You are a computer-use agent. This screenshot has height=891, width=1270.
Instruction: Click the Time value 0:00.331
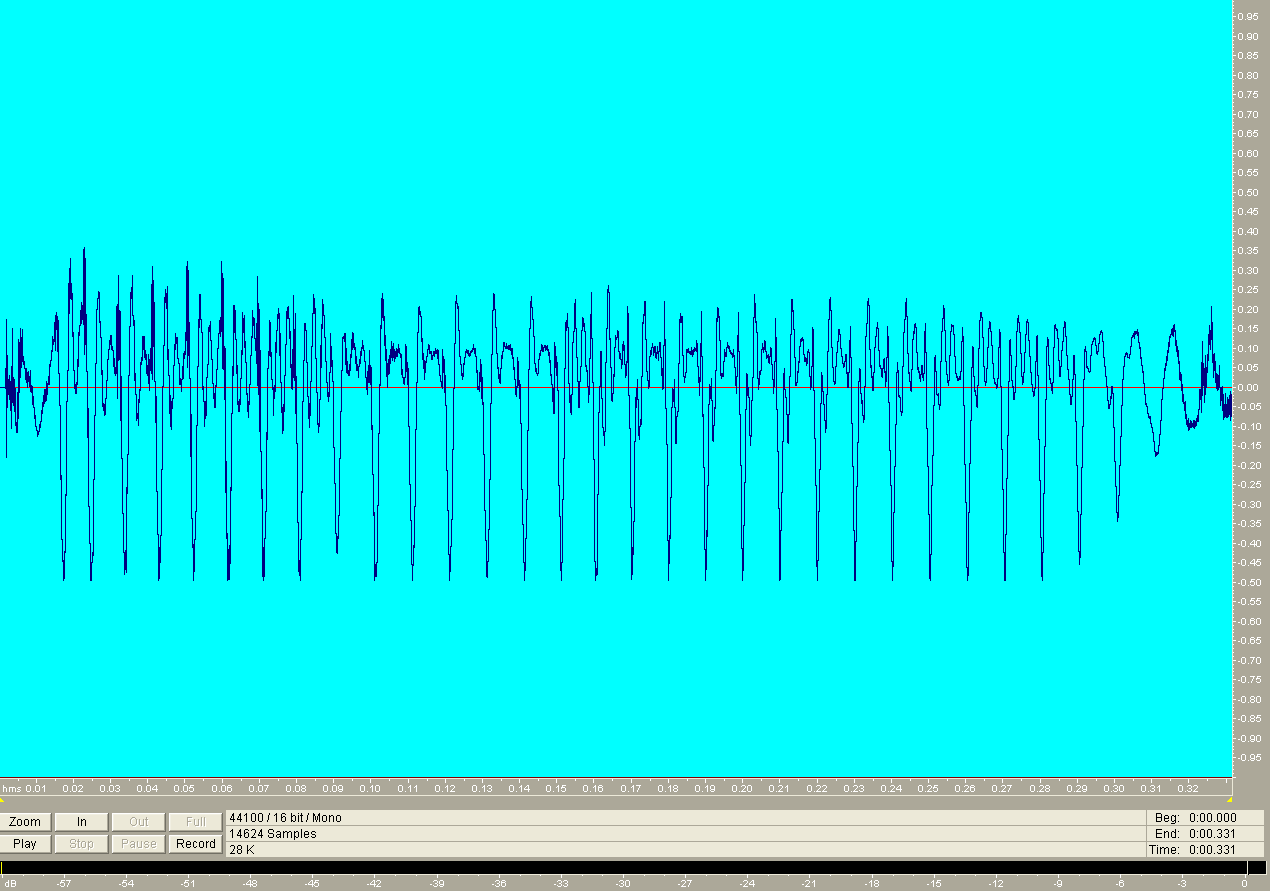[x=1212, y=849]
